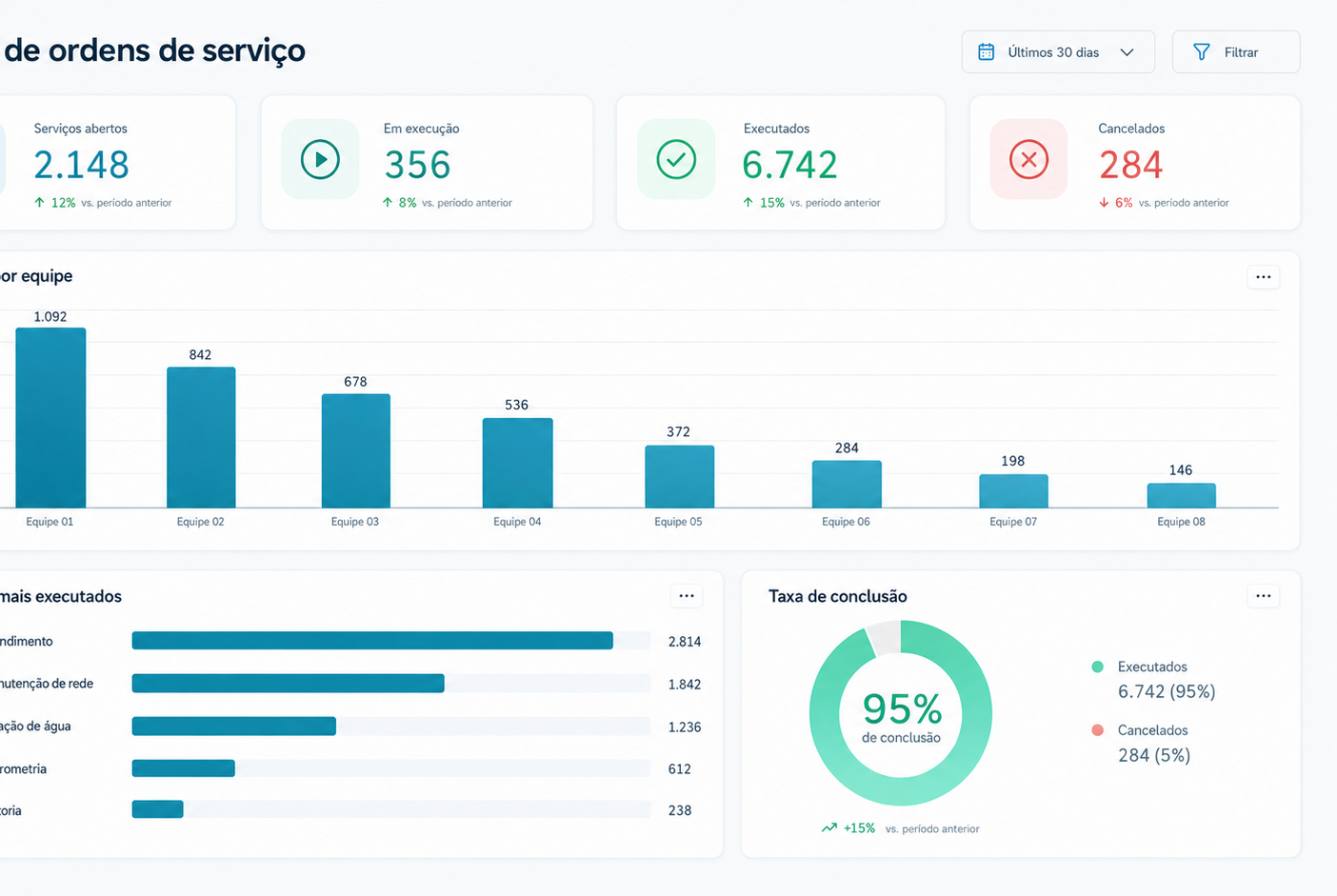Click the Em execução label
The height and width of the screenshot is (896, 1337).
click(422, 129)
